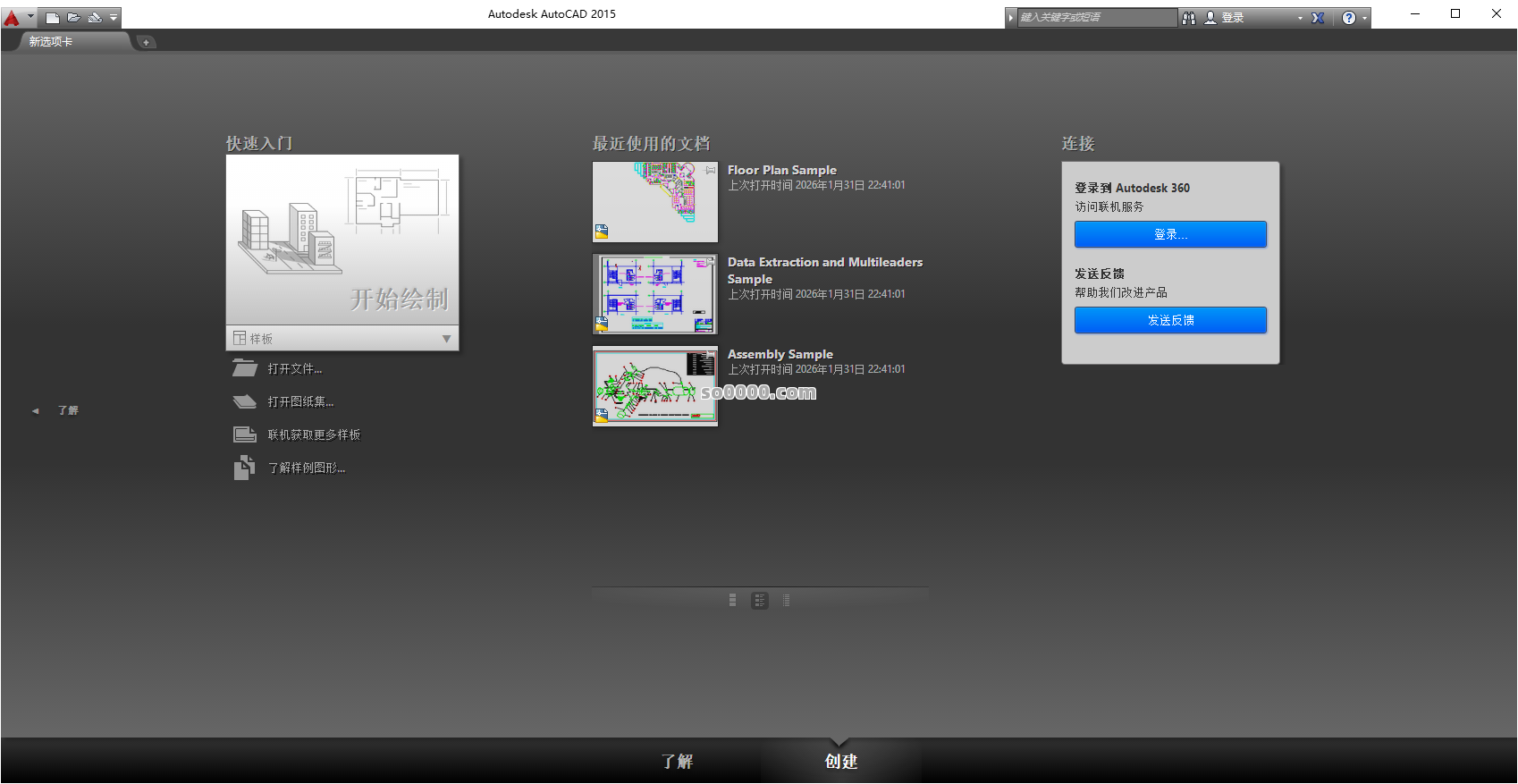Click the blue 发送反馈 button
Image resolution: width=1518 pixels, height=784 pixels.
(x=1170, y=320)
